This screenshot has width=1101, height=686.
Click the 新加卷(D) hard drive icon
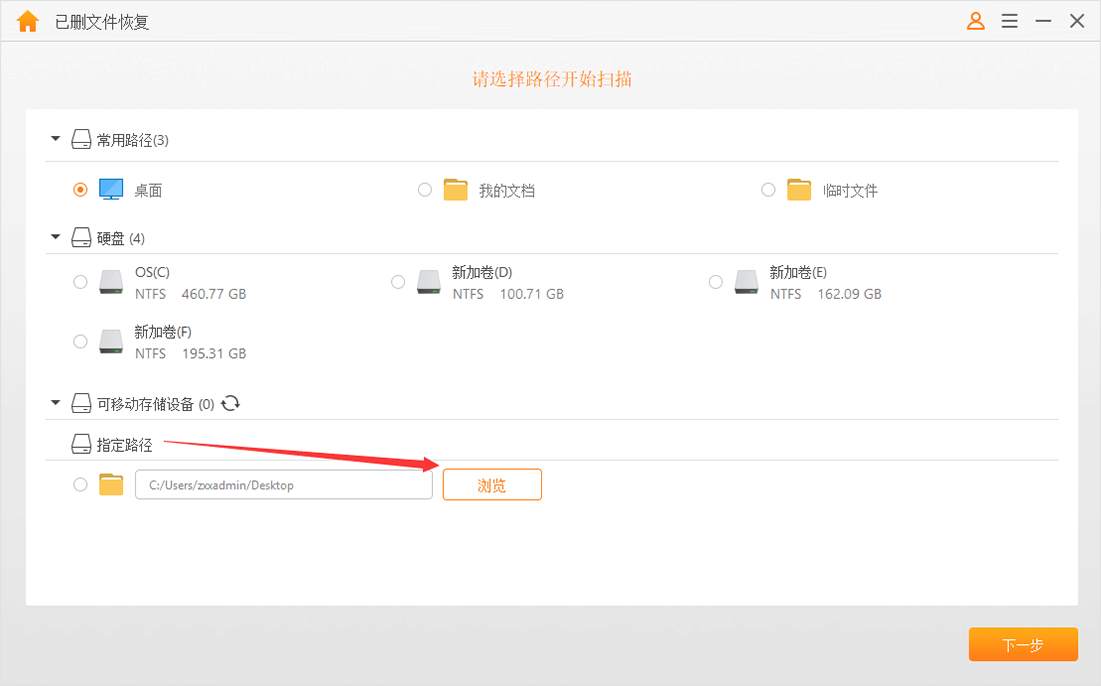click(428, 282)
